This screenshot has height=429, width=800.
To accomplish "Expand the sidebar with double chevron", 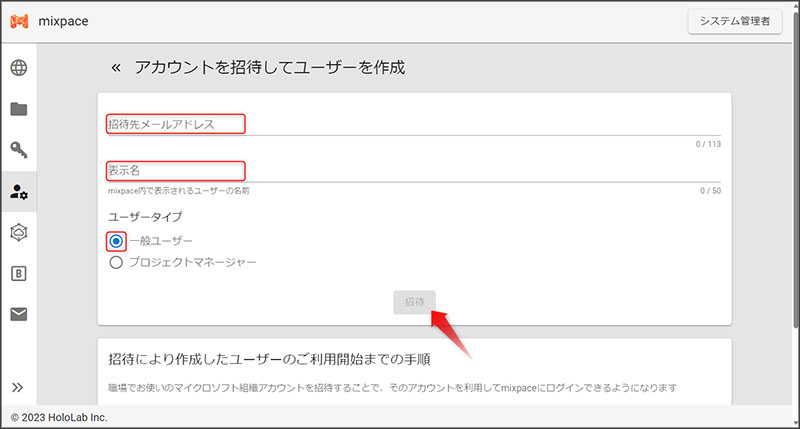I will tap(18, 387).
